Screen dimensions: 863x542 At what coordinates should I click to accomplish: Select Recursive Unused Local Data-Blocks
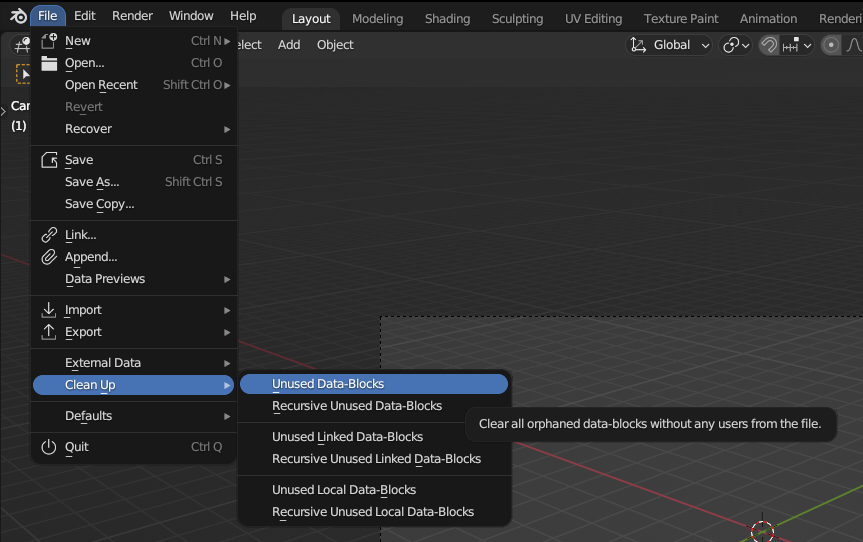coord(373,512)
